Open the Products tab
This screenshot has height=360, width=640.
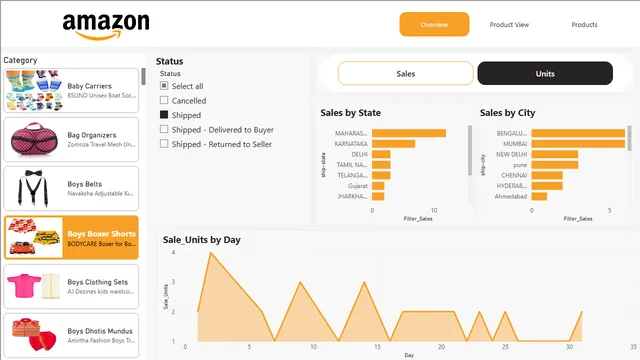pos(584,25)
